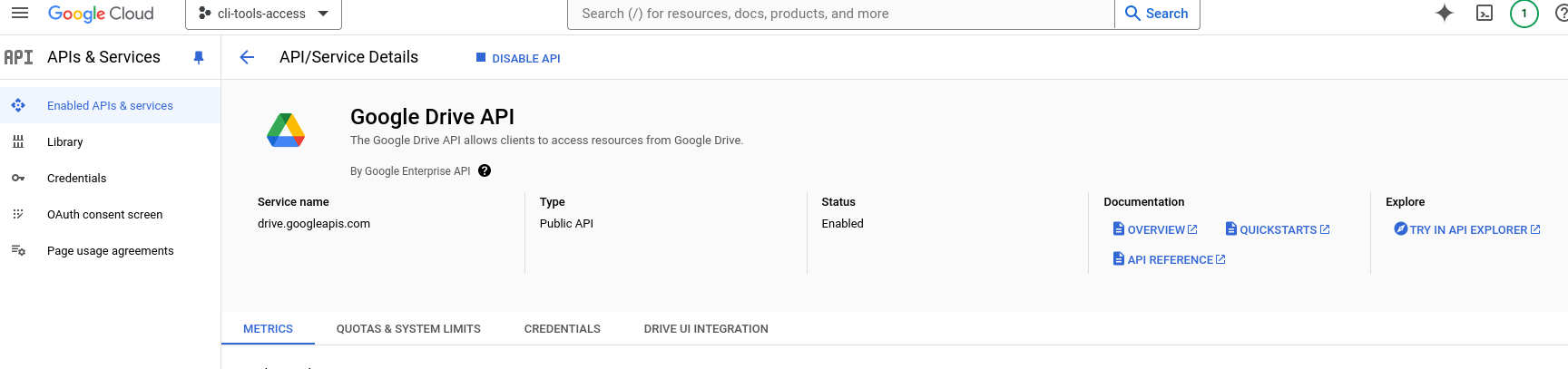Open the main navigation hamburger menu
This screenshot has width=1568, height=369.
pyautogui.click(x=20, y=14)
